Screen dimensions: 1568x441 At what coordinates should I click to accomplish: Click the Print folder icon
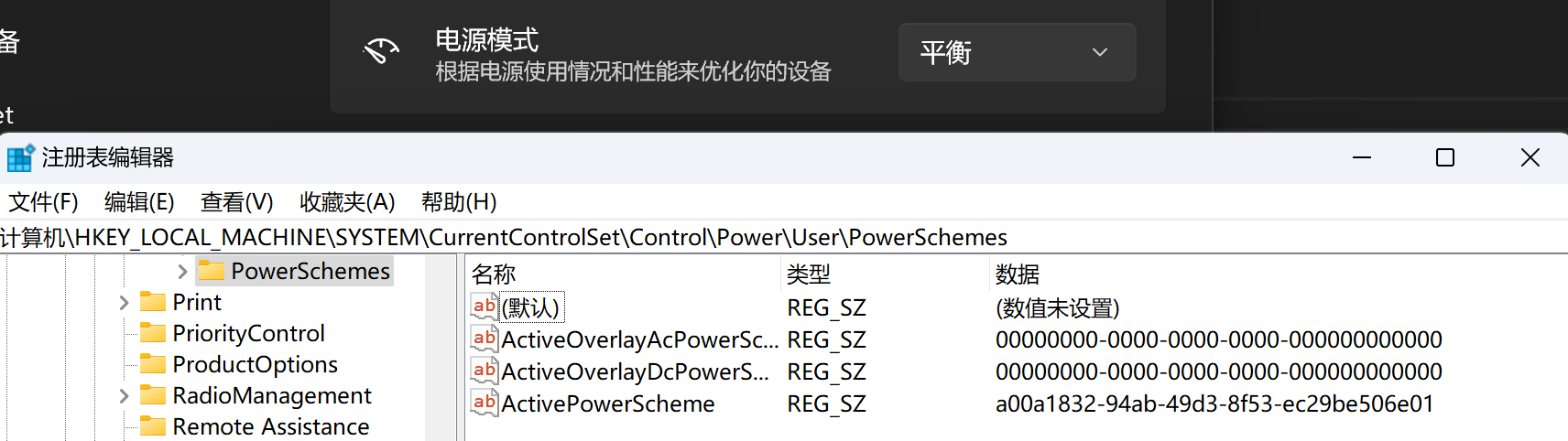coord(153,302)
